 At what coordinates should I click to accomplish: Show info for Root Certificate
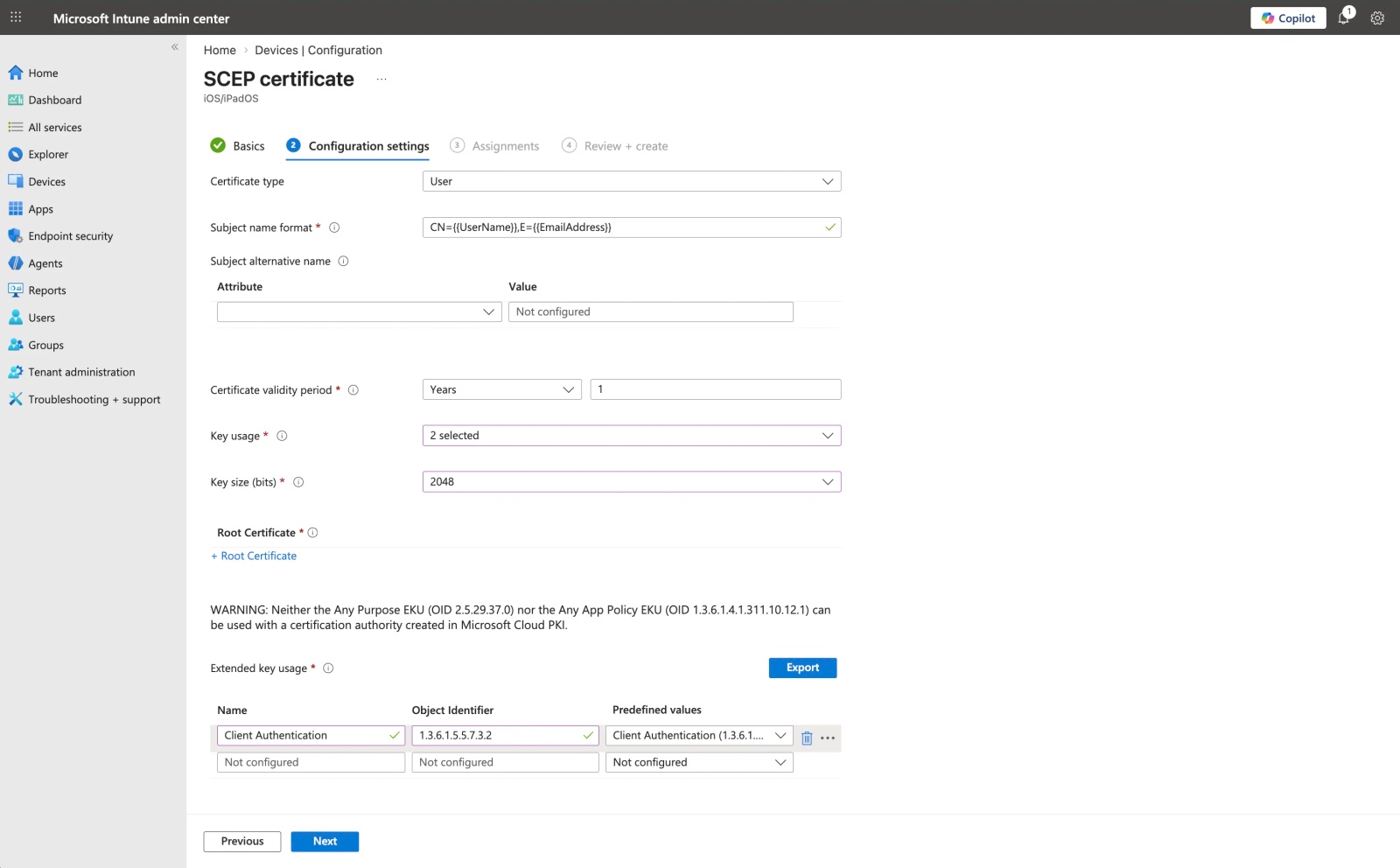[312, 532]
